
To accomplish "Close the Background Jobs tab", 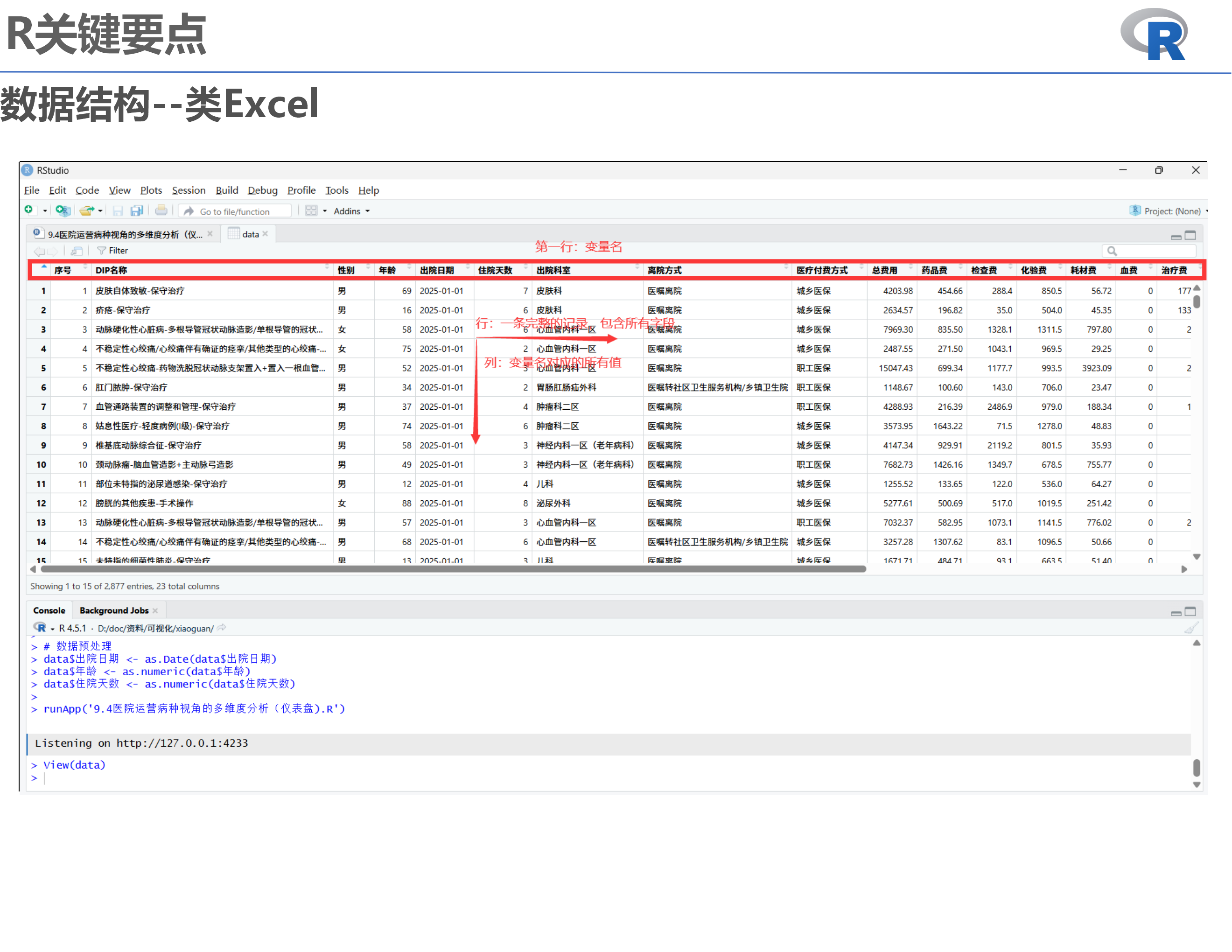I will pos(155,610).
